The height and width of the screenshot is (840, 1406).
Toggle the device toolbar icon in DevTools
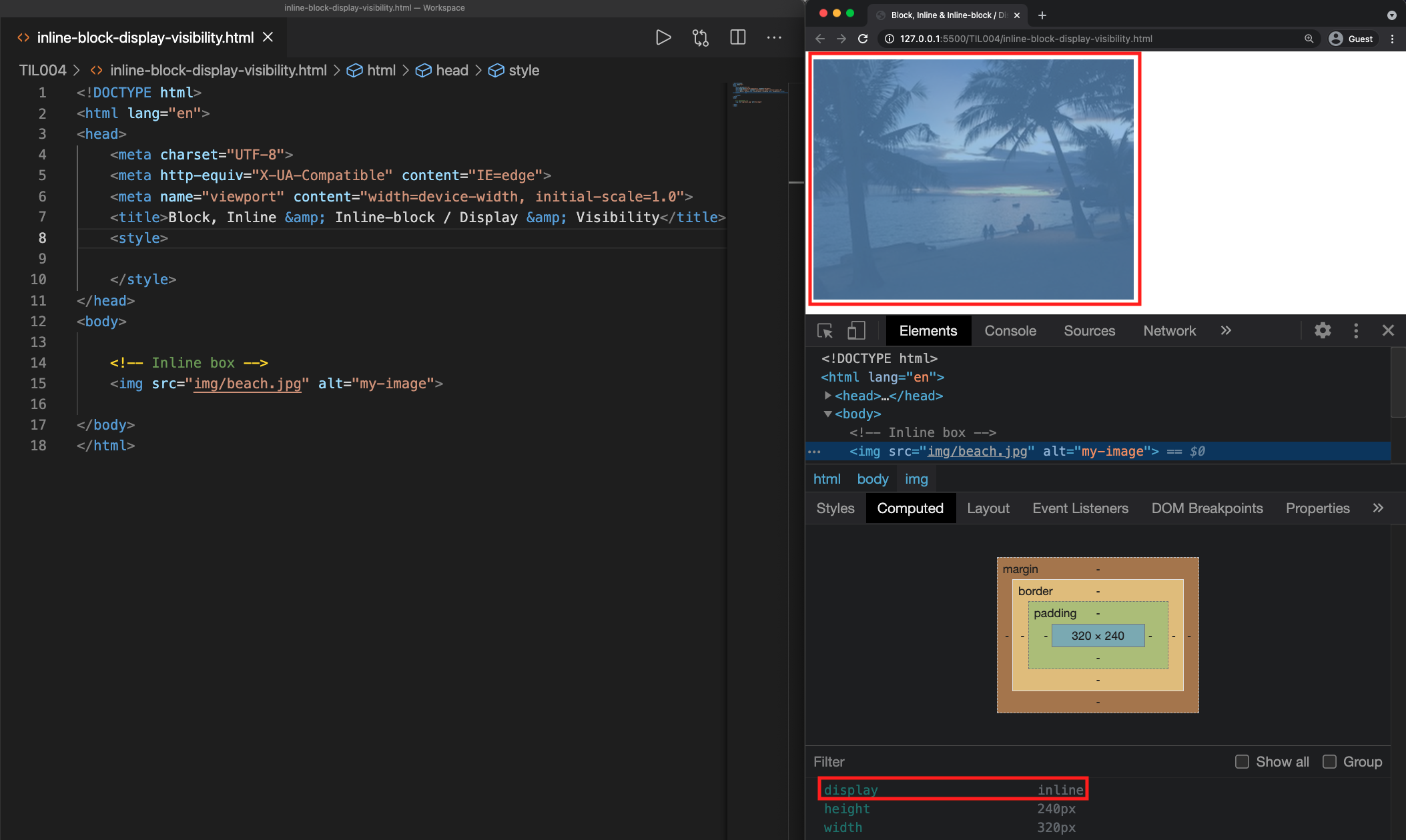point(856,331)
